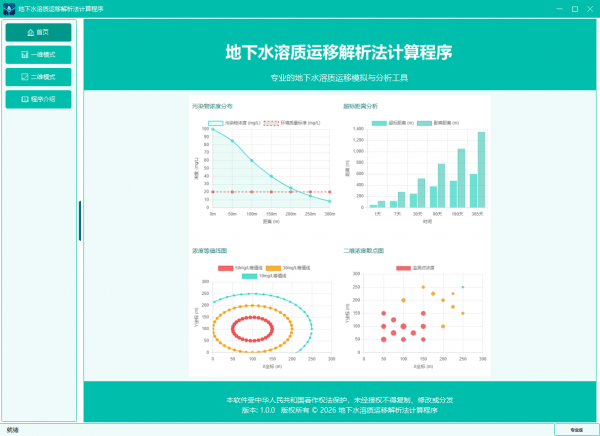This screenshot has width=600, height=436.
Task: Click the red 50mg/L等值线 legend swatch
Action: click(226, 267)
